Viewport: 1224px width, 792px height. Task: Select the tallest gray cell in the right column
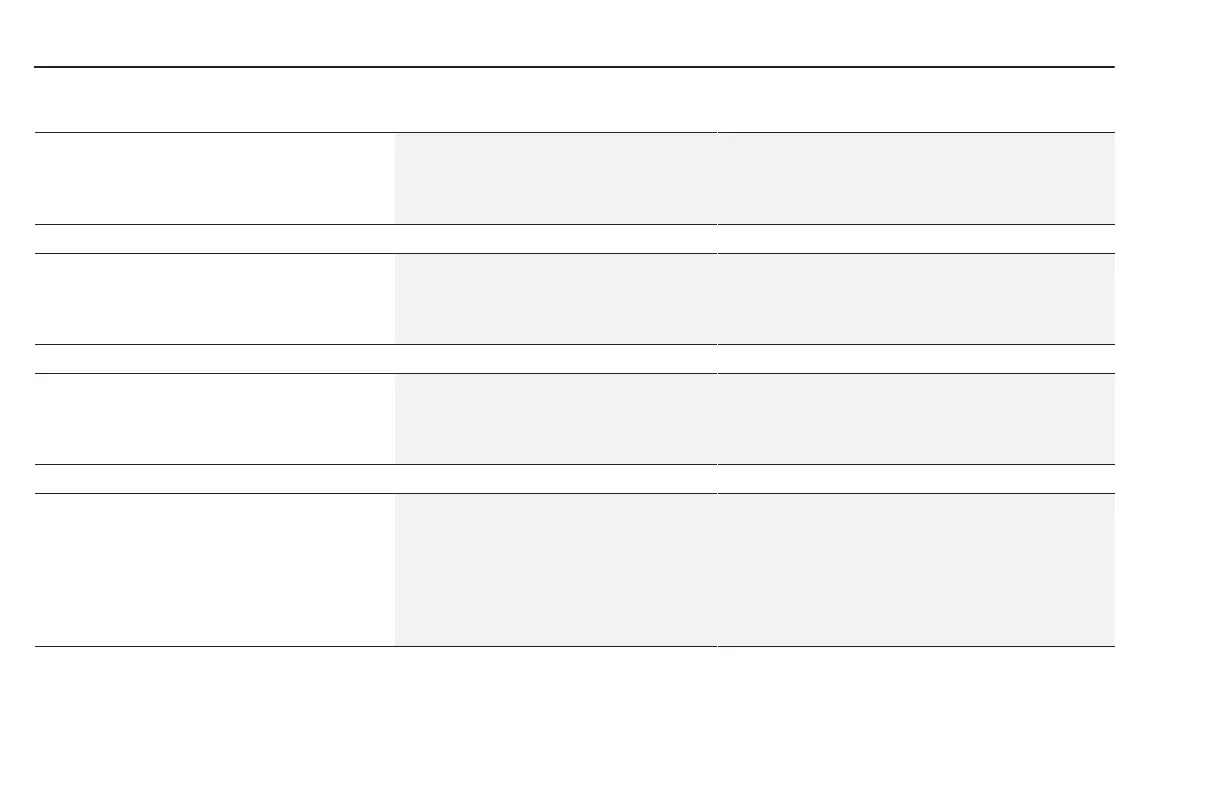[x=915, y=569]
